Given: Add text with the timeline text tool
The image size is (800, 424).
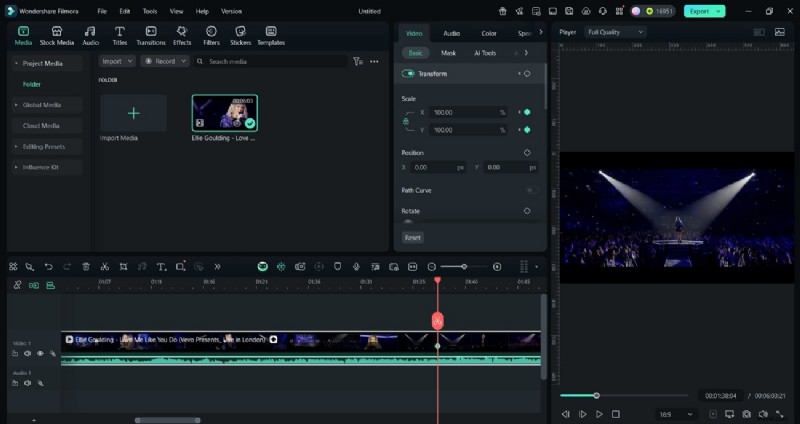Looking at the screenshot, I should pyautogui.click(x=161, y=267).
